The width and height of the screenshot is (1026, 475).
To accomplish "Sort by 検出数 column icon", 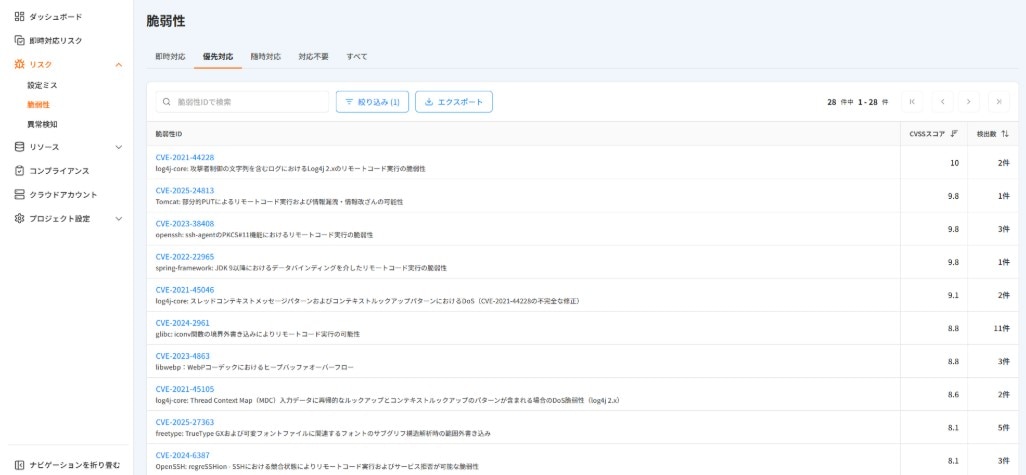I will [1005, 134].
